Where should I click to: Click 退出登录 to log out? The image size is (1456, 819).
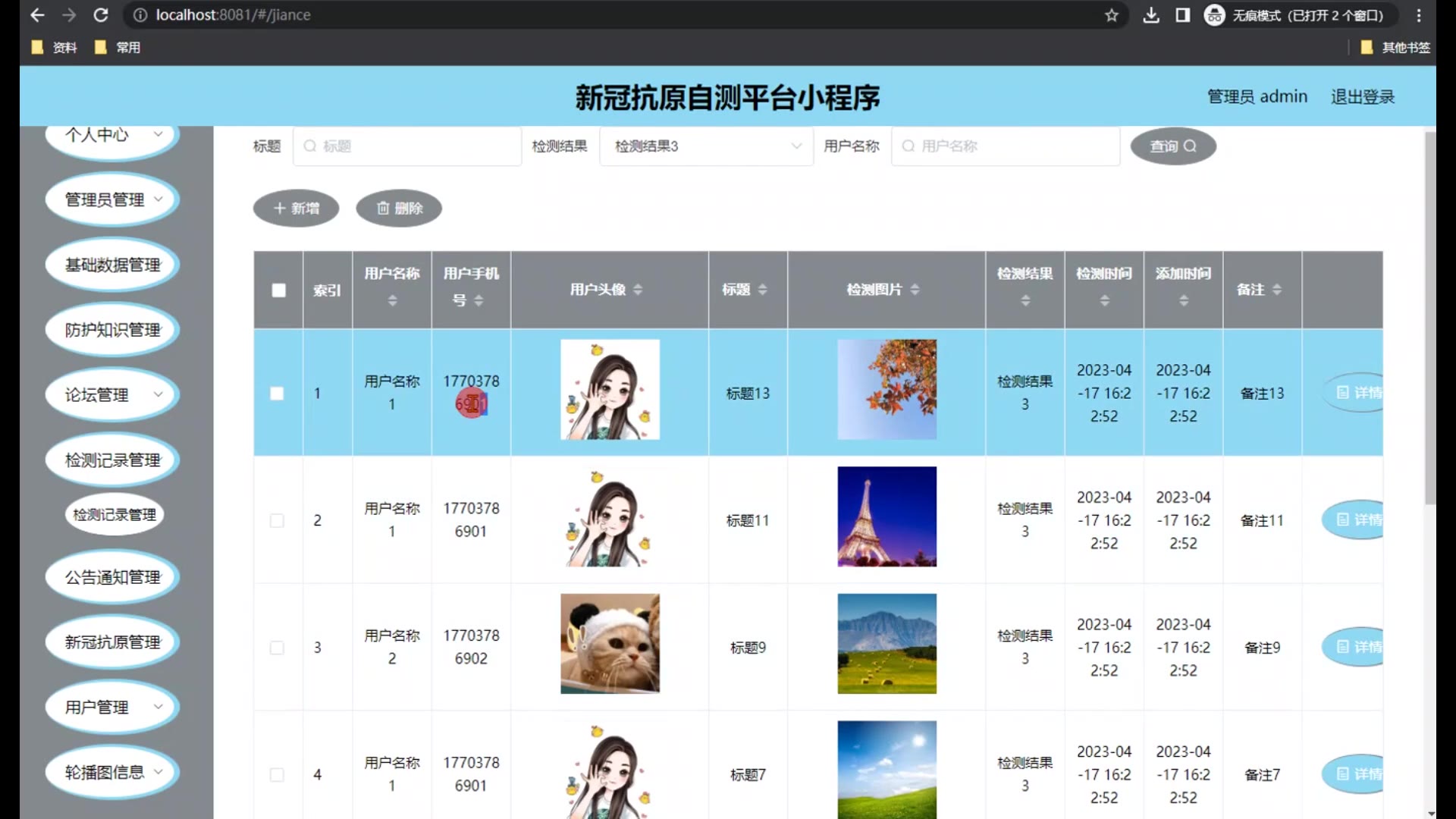[x=1363, y=97]
